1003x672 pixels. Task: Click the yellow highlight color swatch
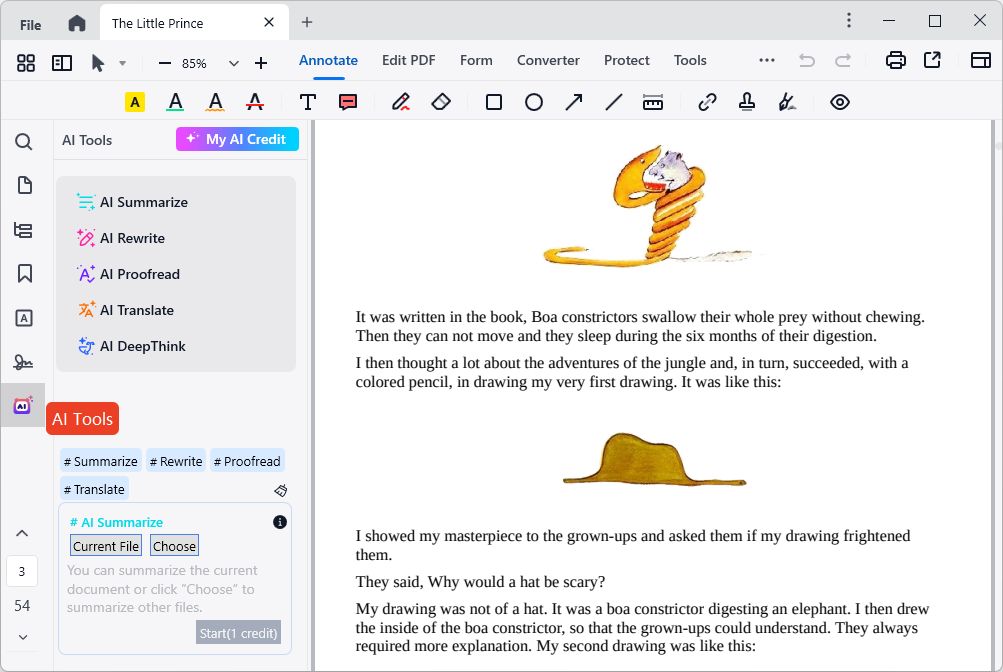[x=133, y=101]
